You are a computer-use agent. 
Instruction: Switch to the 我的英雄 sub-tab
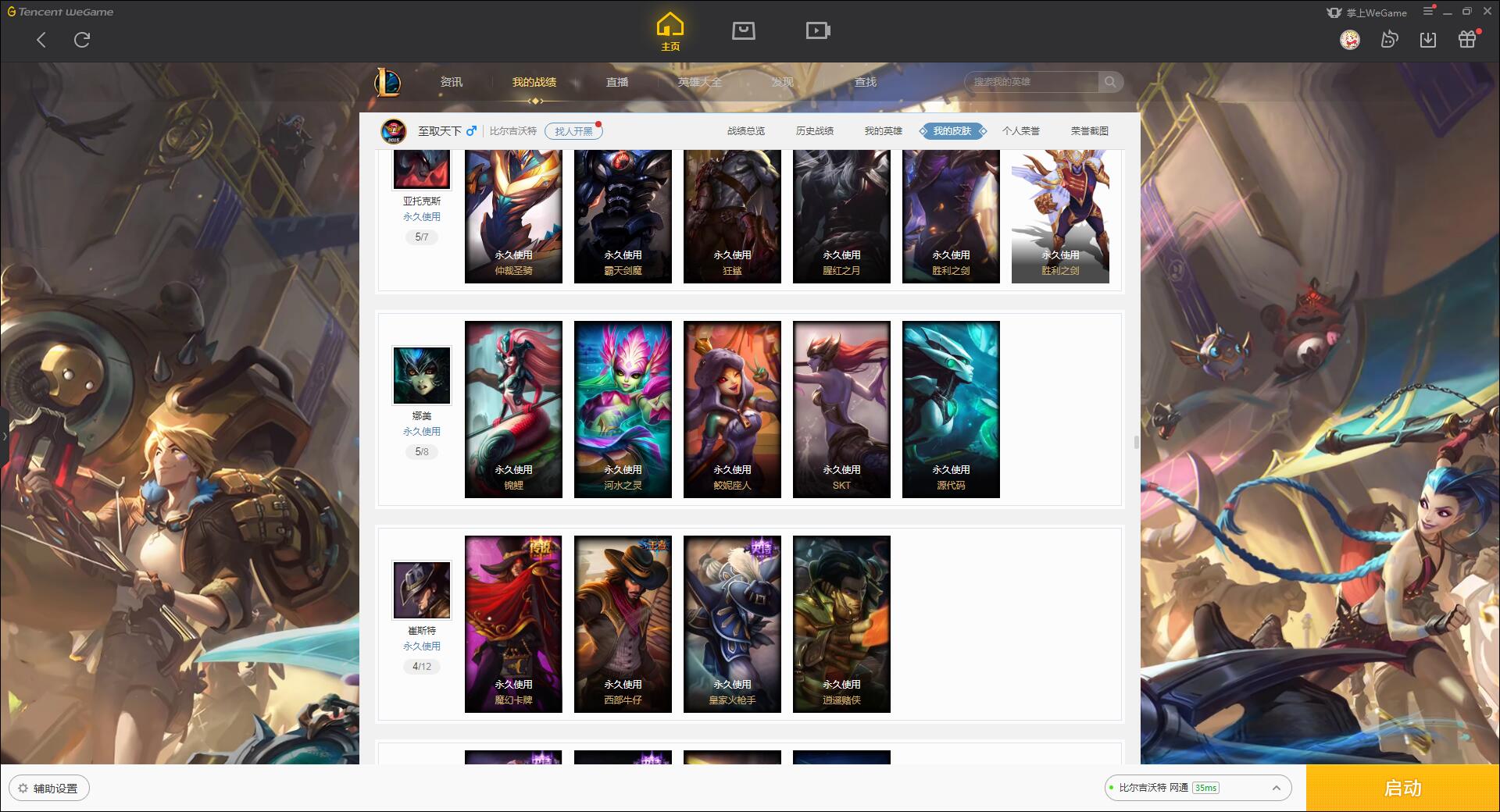tap(884, 131)
